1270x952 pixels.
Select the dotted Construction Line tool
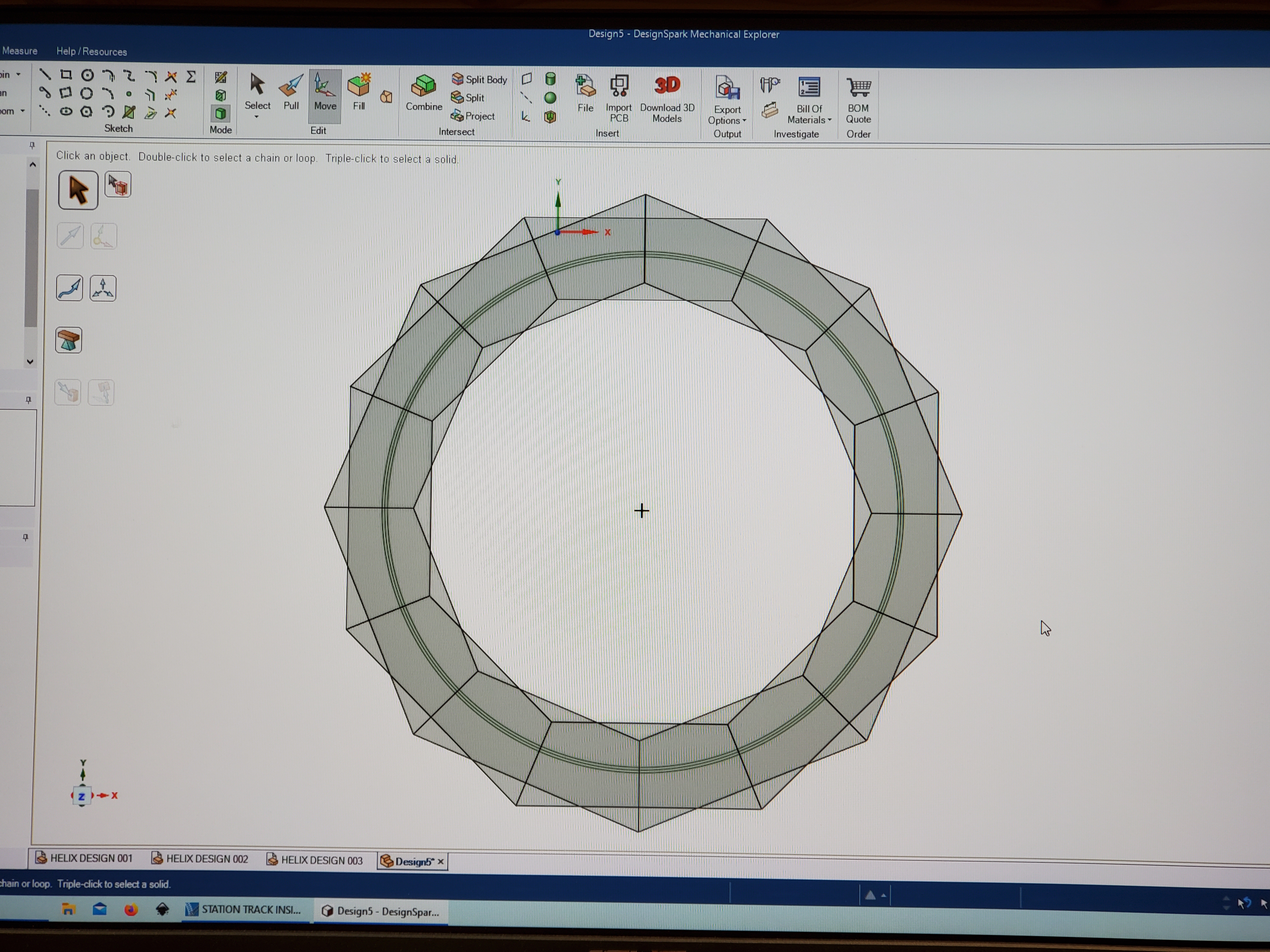pyautogui.click(x=45, y=111)
